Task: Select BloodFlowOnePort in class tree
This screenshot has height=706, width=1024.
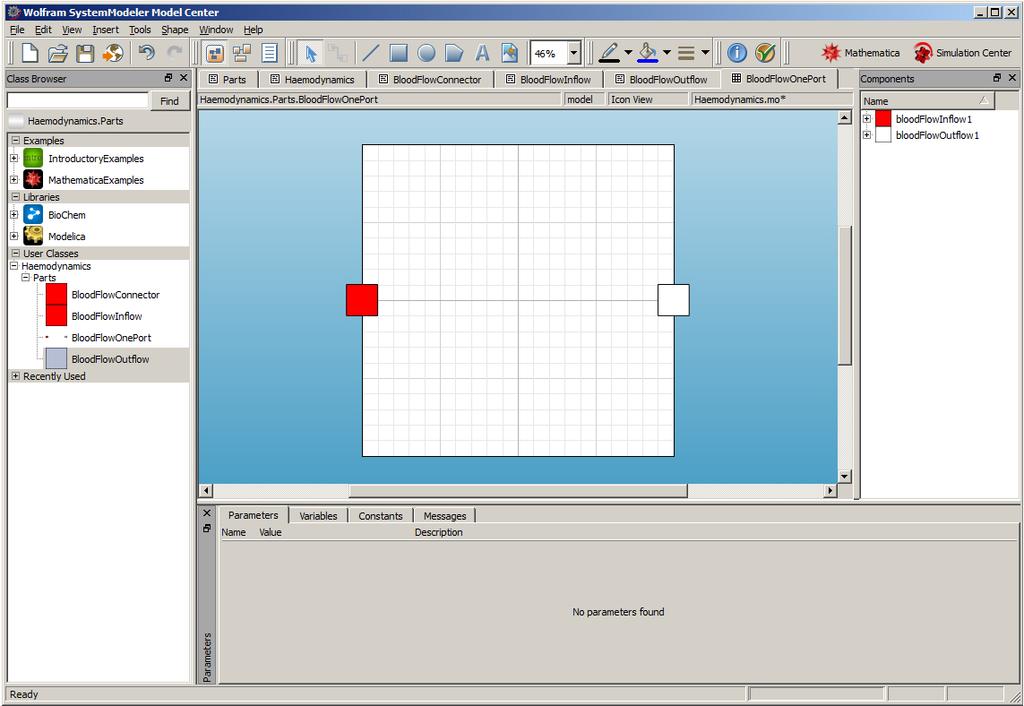Action: click(111, 338)
